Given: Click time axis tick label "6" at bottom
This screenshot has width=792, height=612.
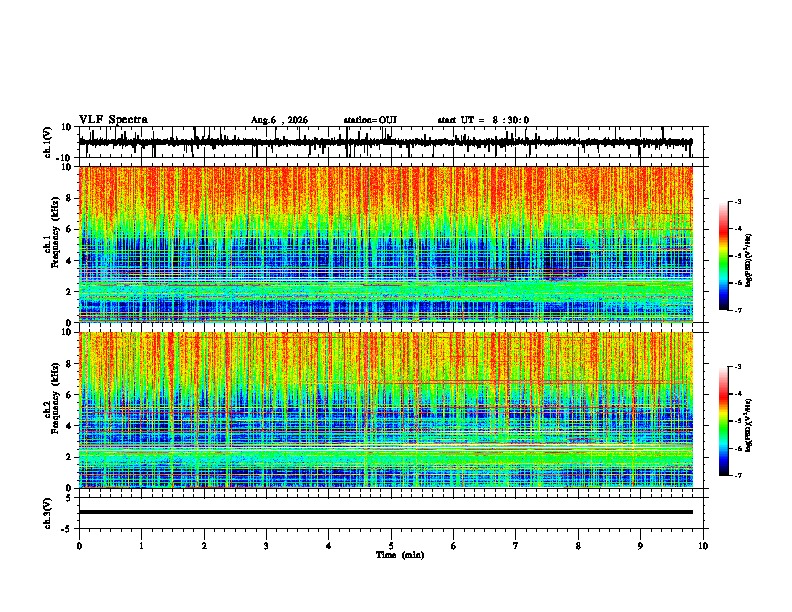Looking at the screenshot, I should coord(453,546).
